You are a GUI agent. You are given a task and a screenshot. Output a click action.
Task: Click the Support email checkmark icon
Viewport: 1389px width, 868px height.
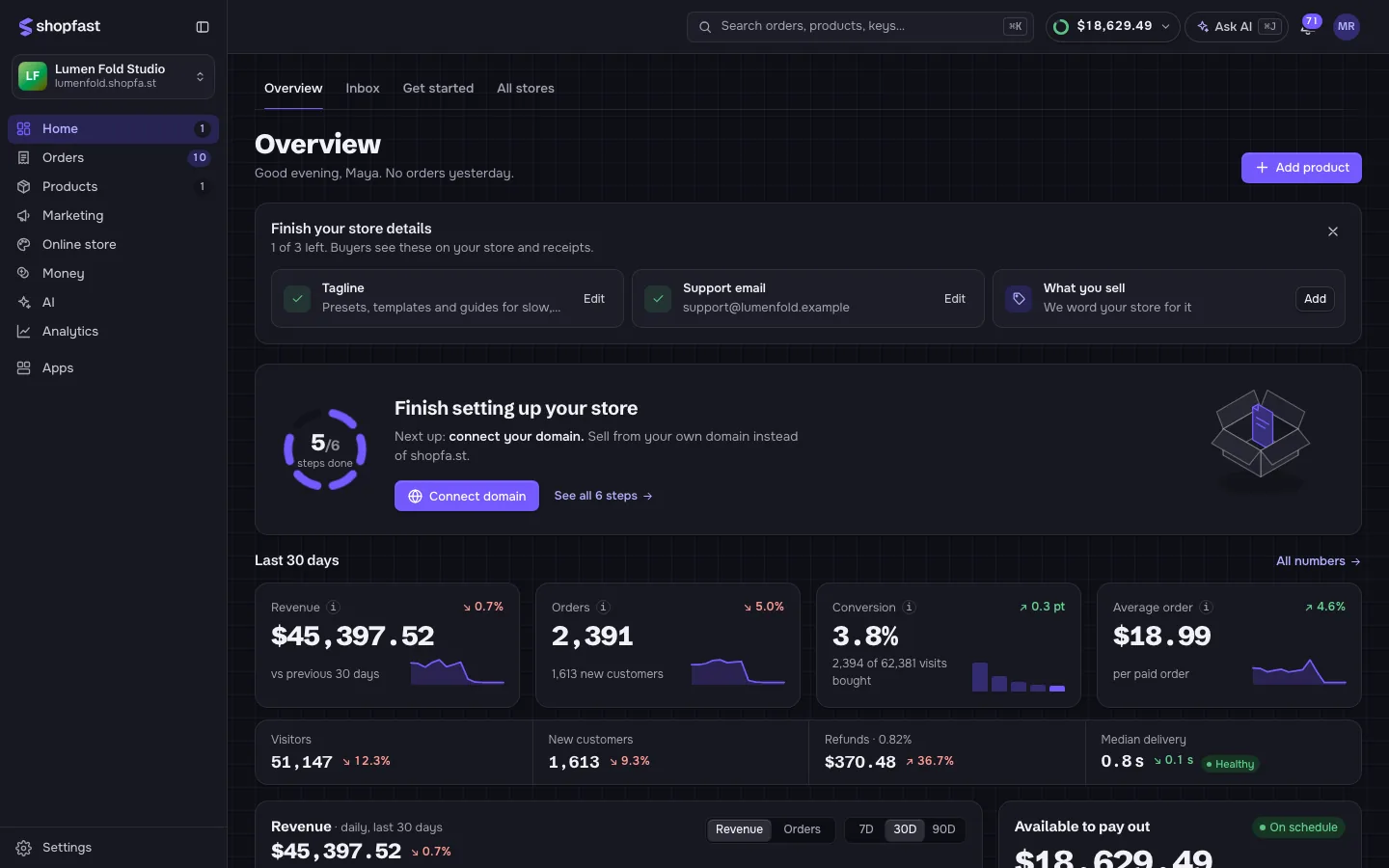[x=658, y=299]
